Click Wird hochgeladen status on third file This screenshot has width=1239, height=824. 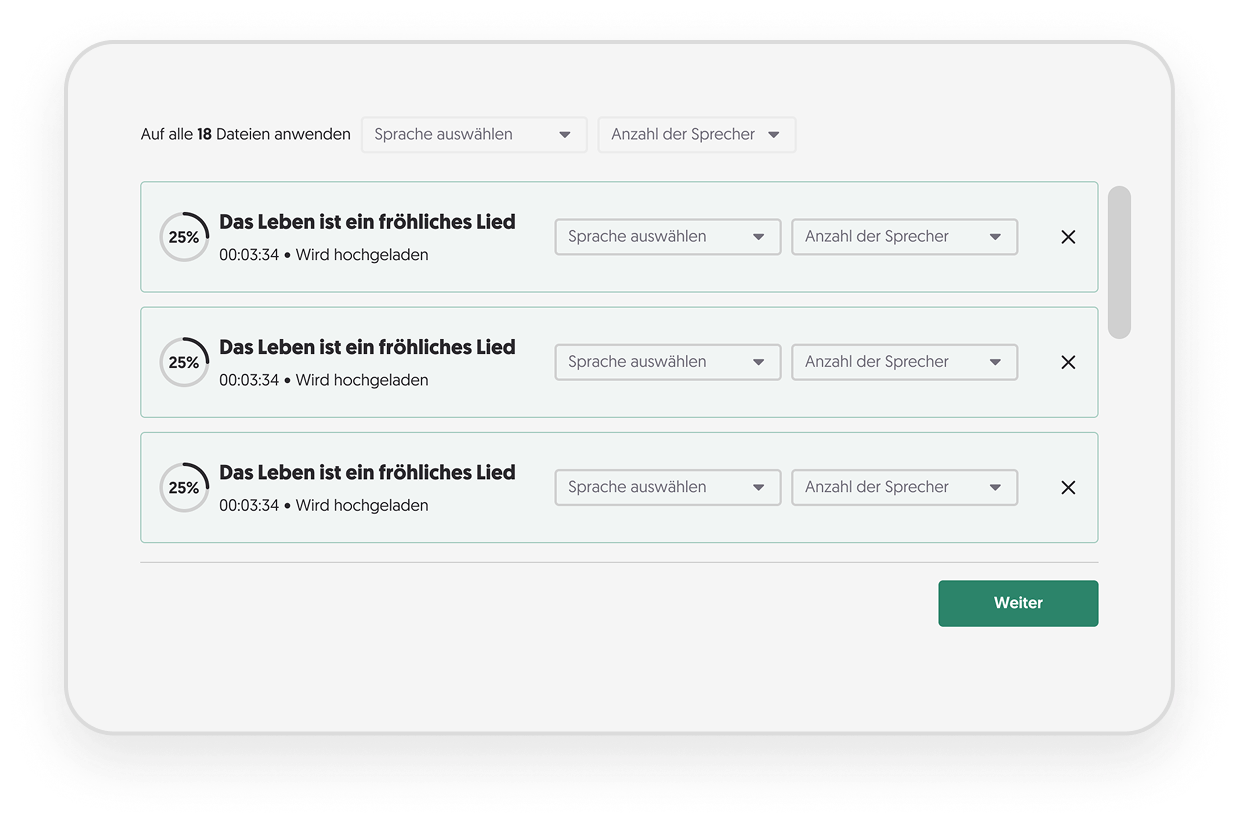361,505
